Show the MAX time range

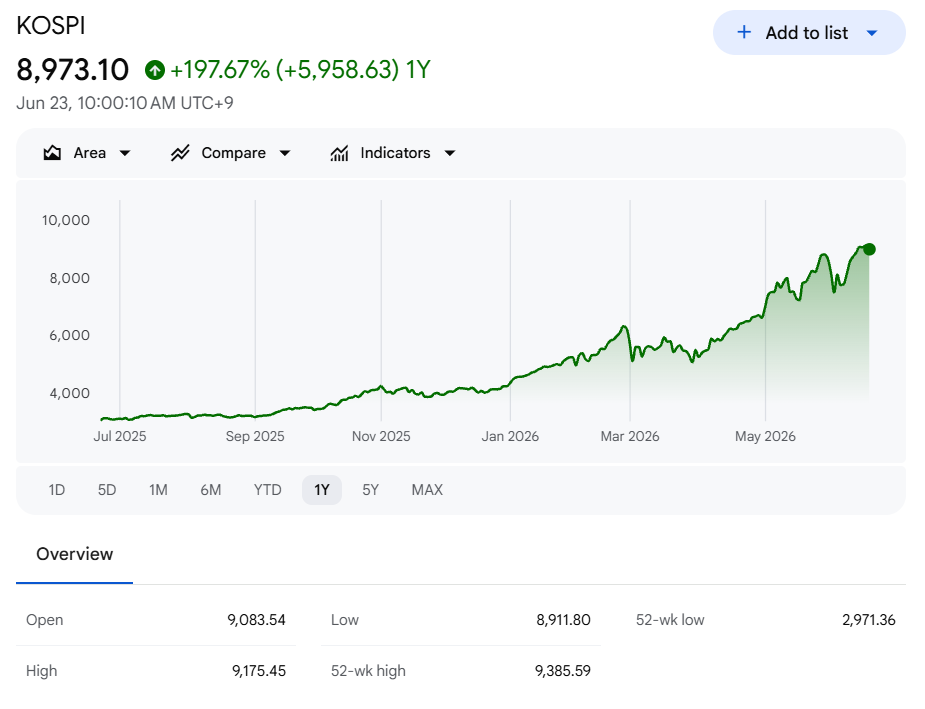click(x=427, y=490)
